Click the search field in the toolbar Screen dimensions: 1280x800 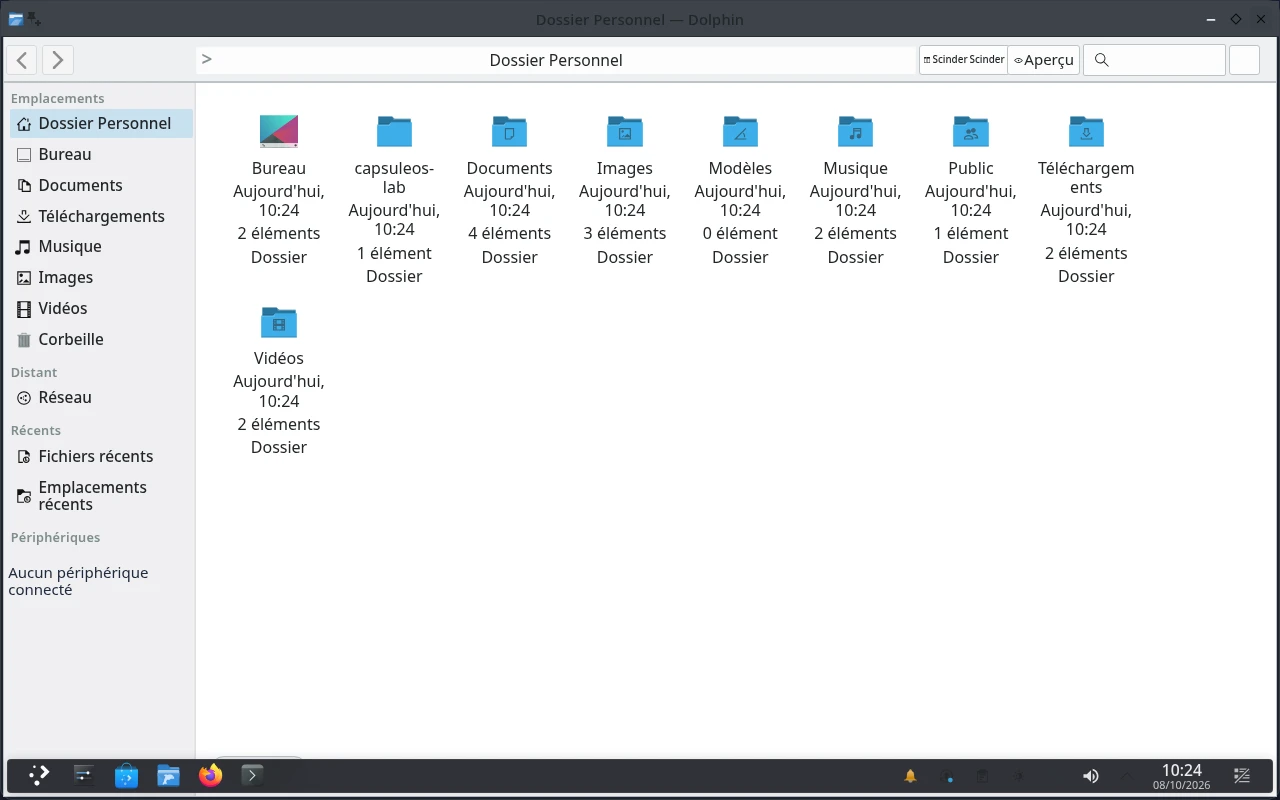pyautogui.click(x=1154, y=60)
